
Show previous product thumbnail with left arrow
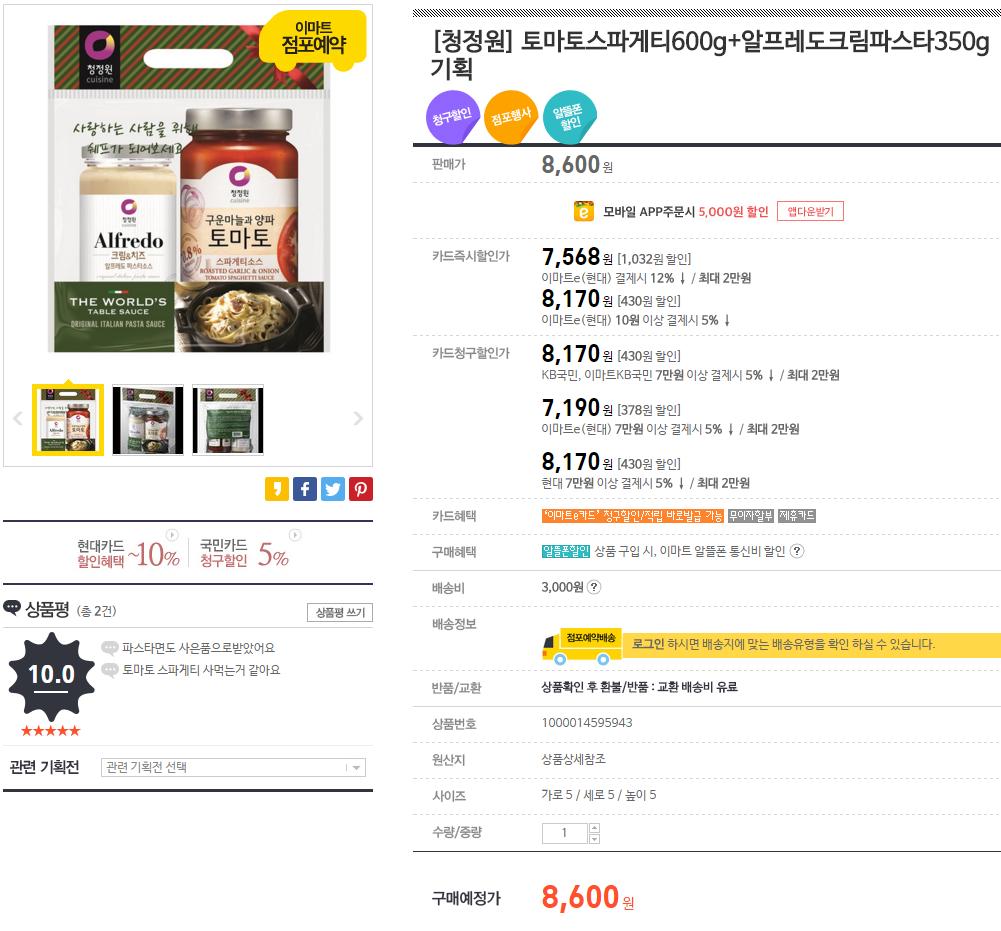tap(18, 418)
